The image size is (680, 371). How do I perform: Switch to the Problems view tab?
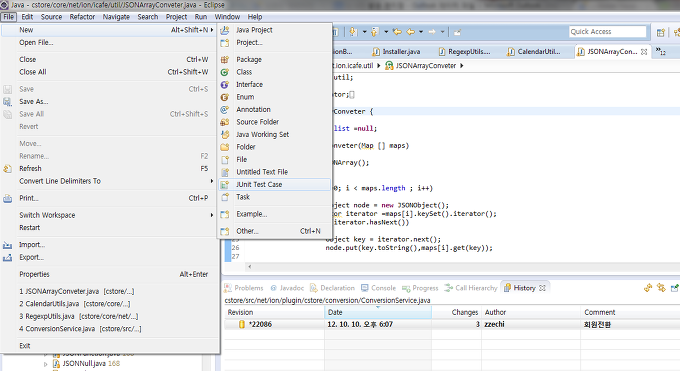(x=244, y=288)
